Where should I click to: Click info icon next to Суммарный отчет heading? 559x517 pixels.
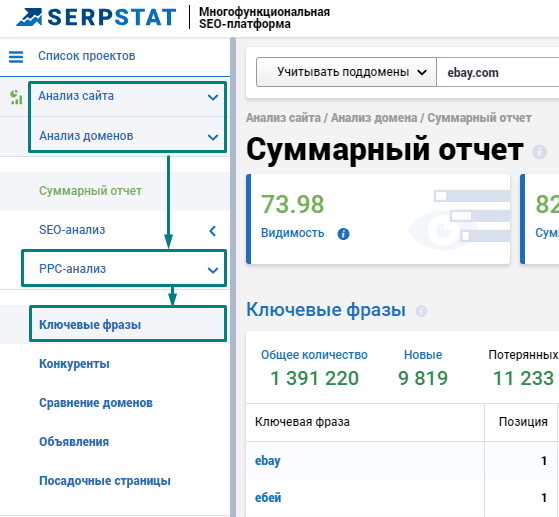point(539,152)
